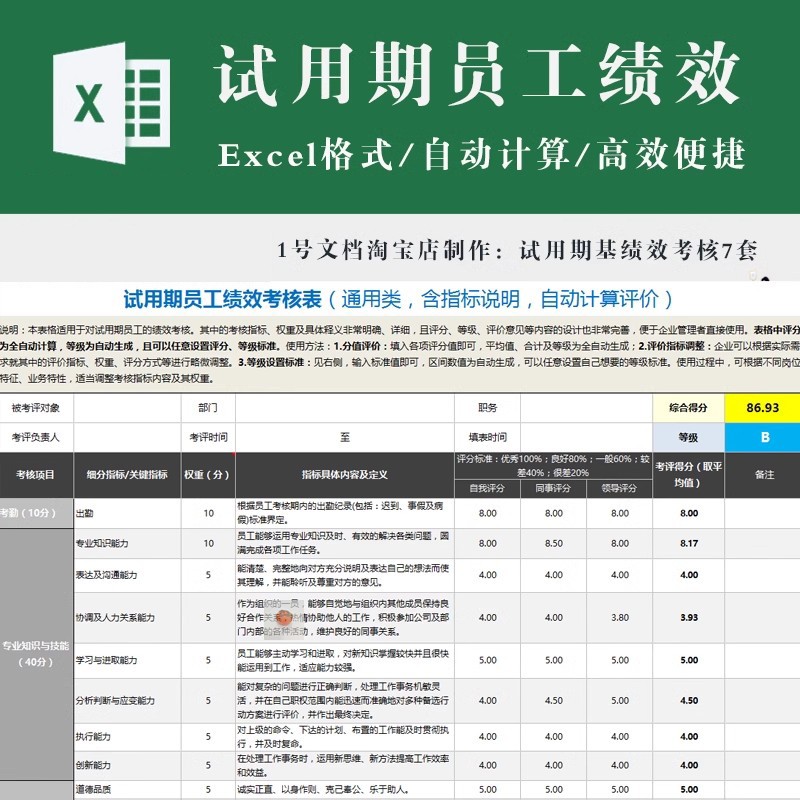Viewport: 800px width, 800px height.
Task: Click the empty cell next to 填表时间
Action: click(587, 437)
